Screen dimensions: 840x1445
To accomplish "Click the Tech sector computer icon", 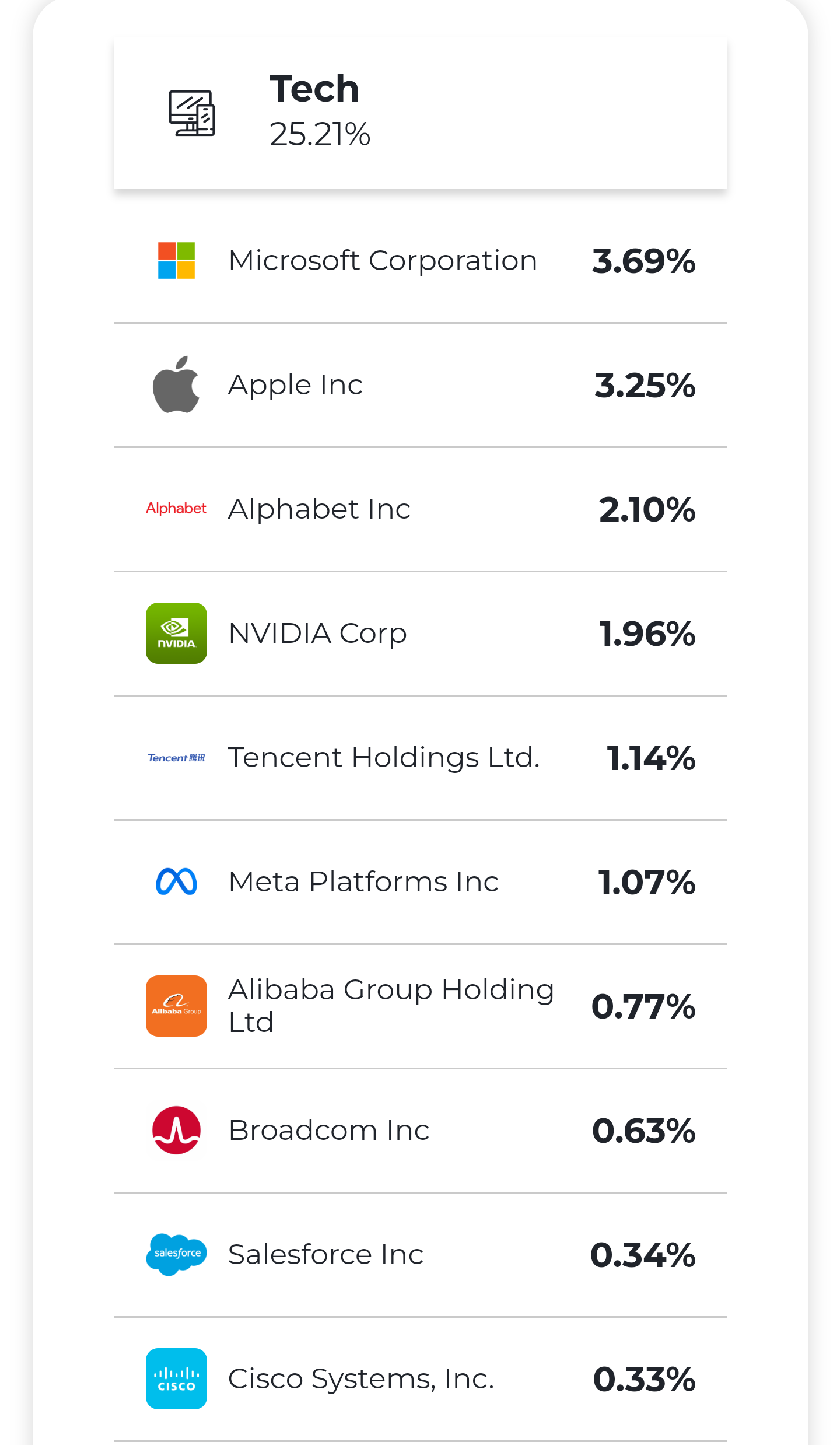I will 191,113.
